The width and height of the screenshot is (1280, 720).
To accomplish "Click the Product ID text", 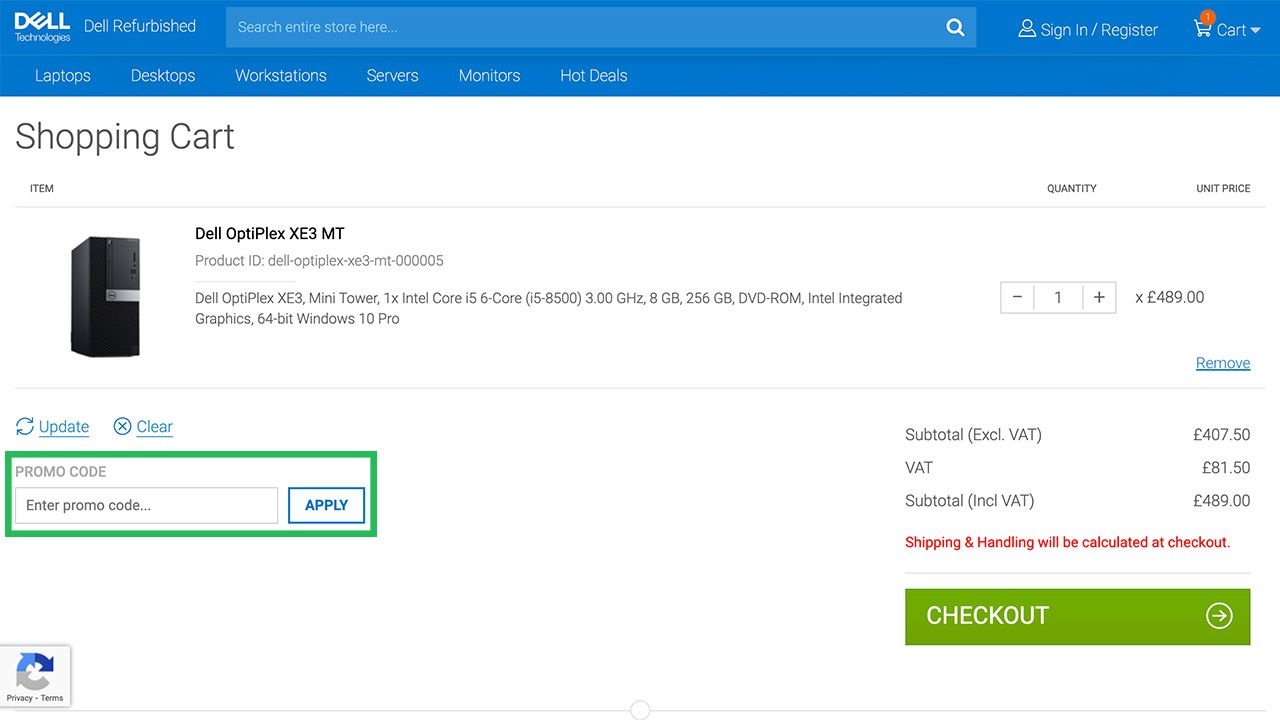I will click(319, 261).
